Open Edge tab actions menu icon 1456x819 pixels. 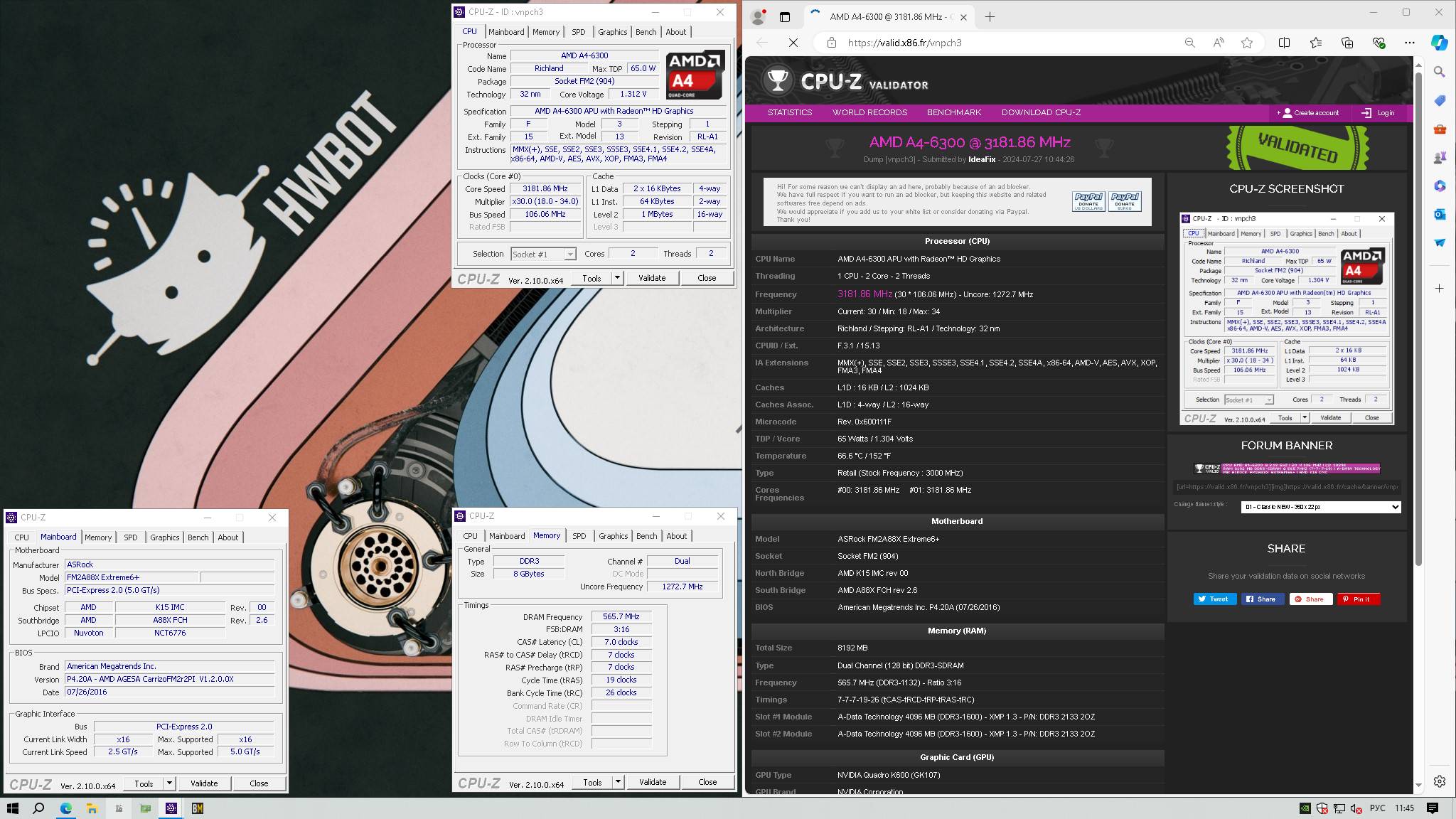click(785, 16)
